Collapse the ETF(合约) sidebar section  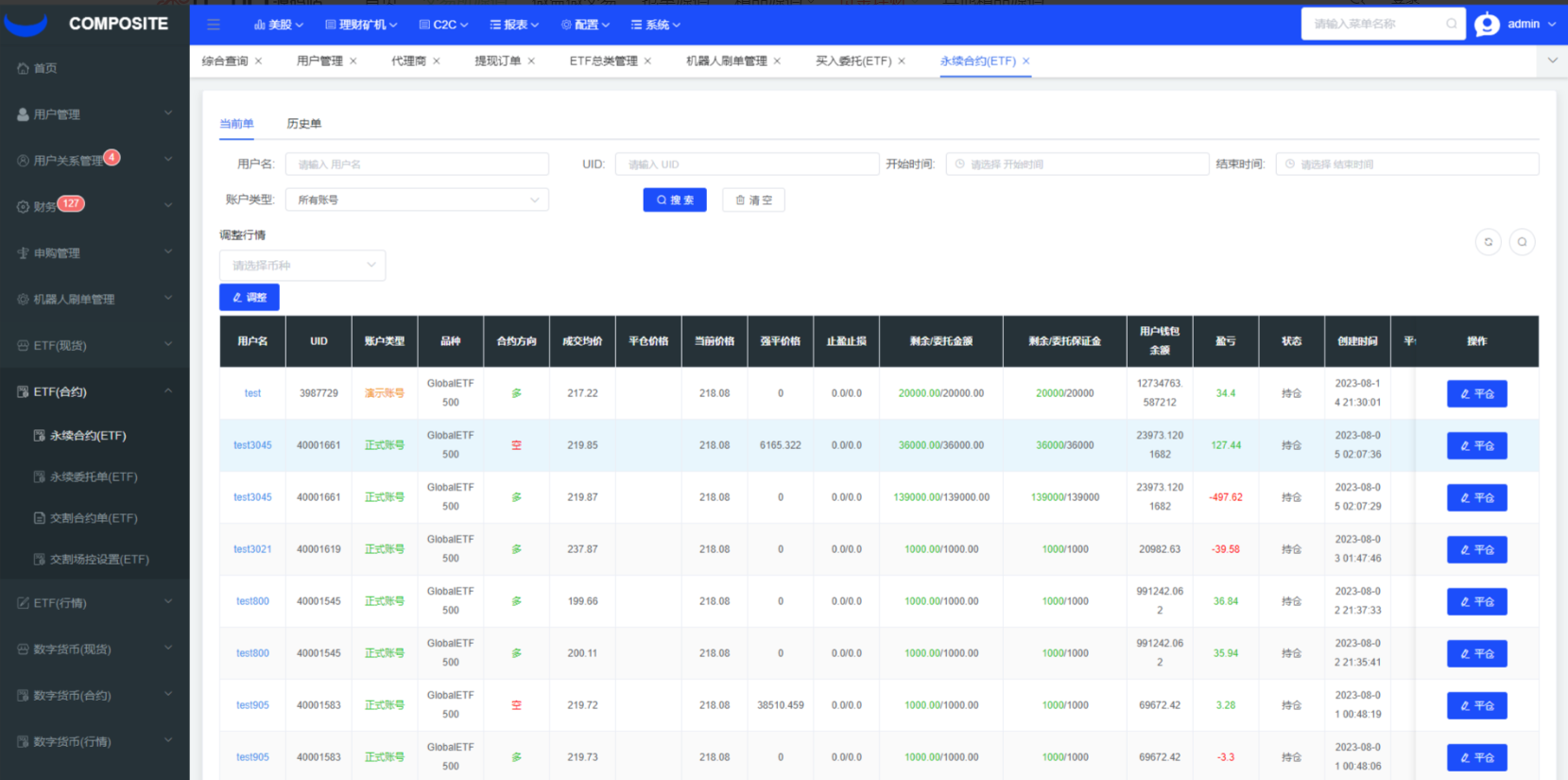click(x=95, y=391)
